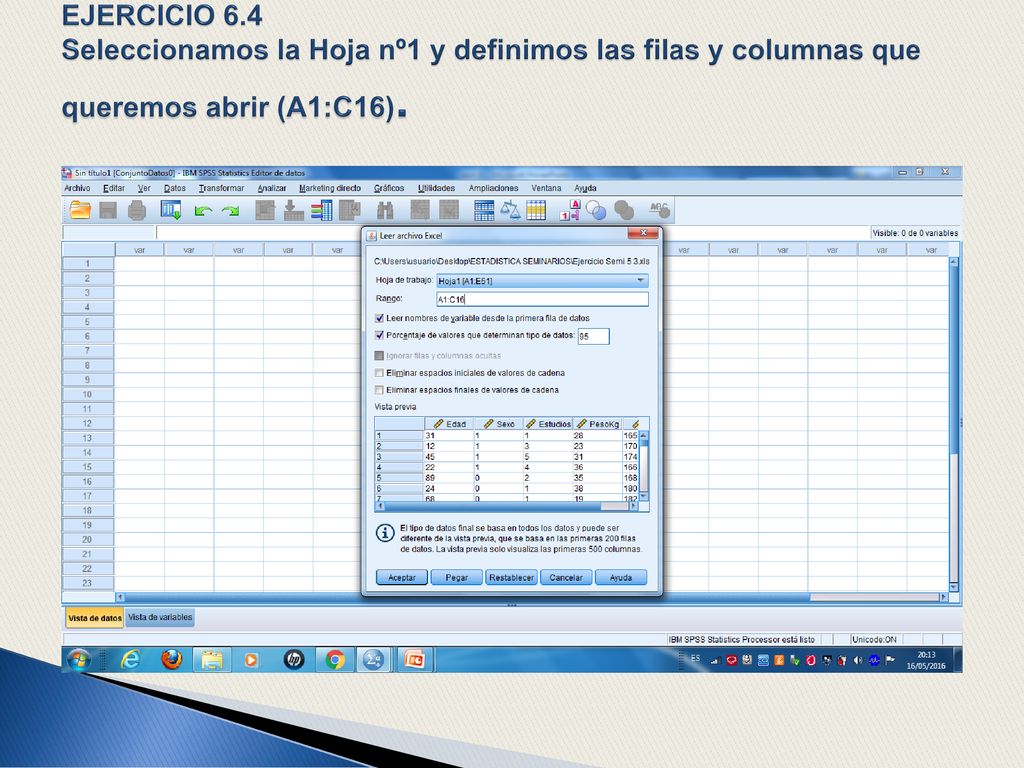Image resolution: width=1024 pixels, height=768 pixels.
Task: Select the PesoKg column header in preview
Action: (598, 424)
